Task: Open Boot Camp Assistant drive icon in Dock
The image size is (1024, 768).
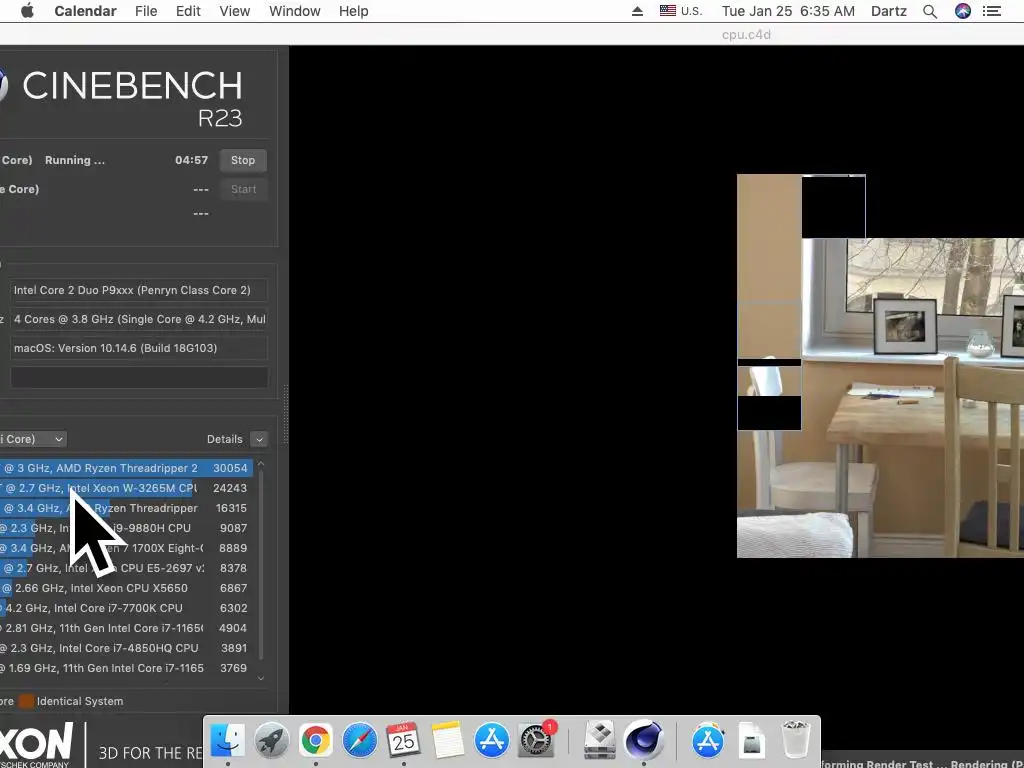Action: 600,741
